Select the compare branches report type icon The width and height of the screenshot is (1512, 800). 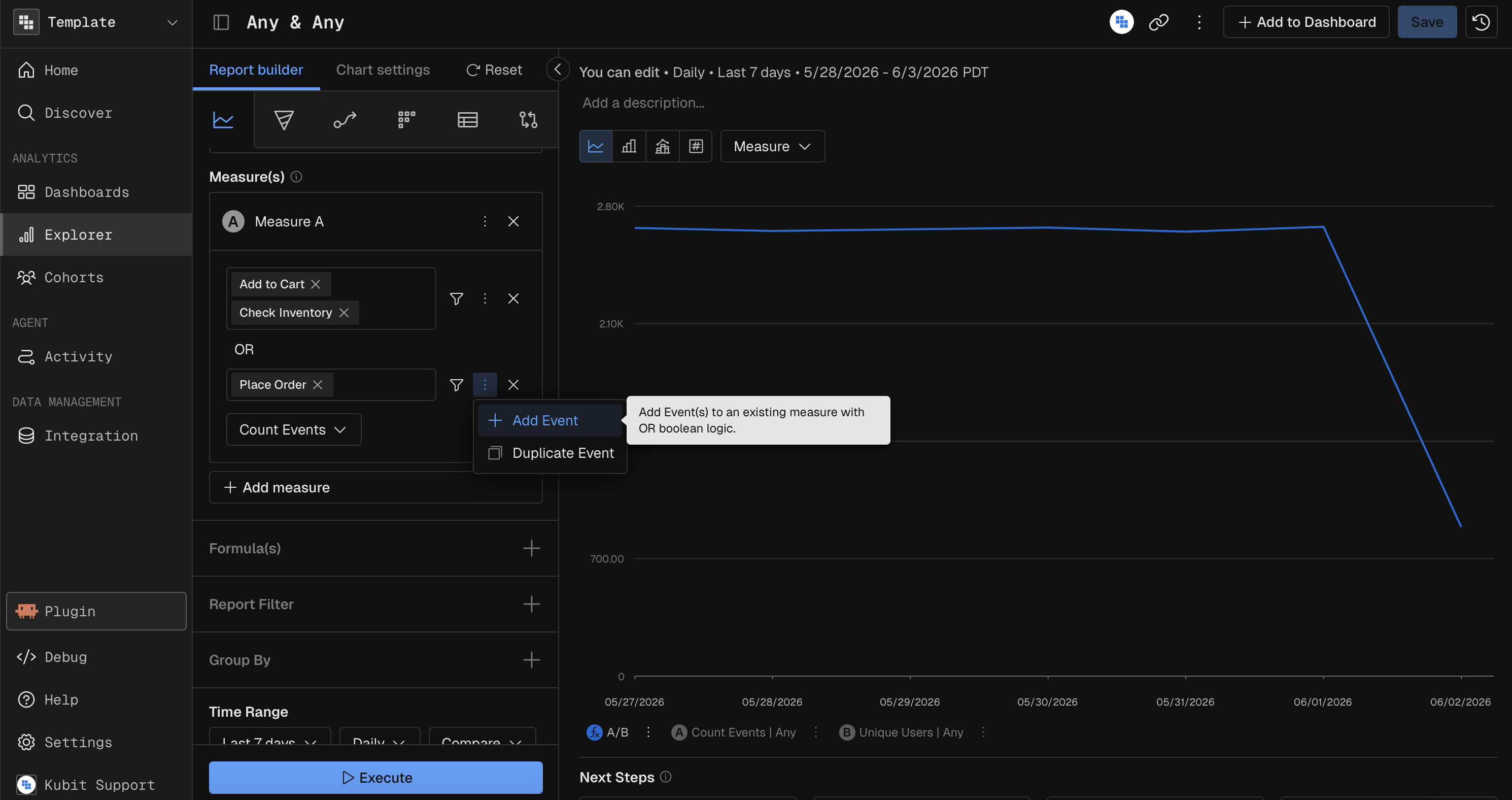pyautogui.click(x=528, y=120)
